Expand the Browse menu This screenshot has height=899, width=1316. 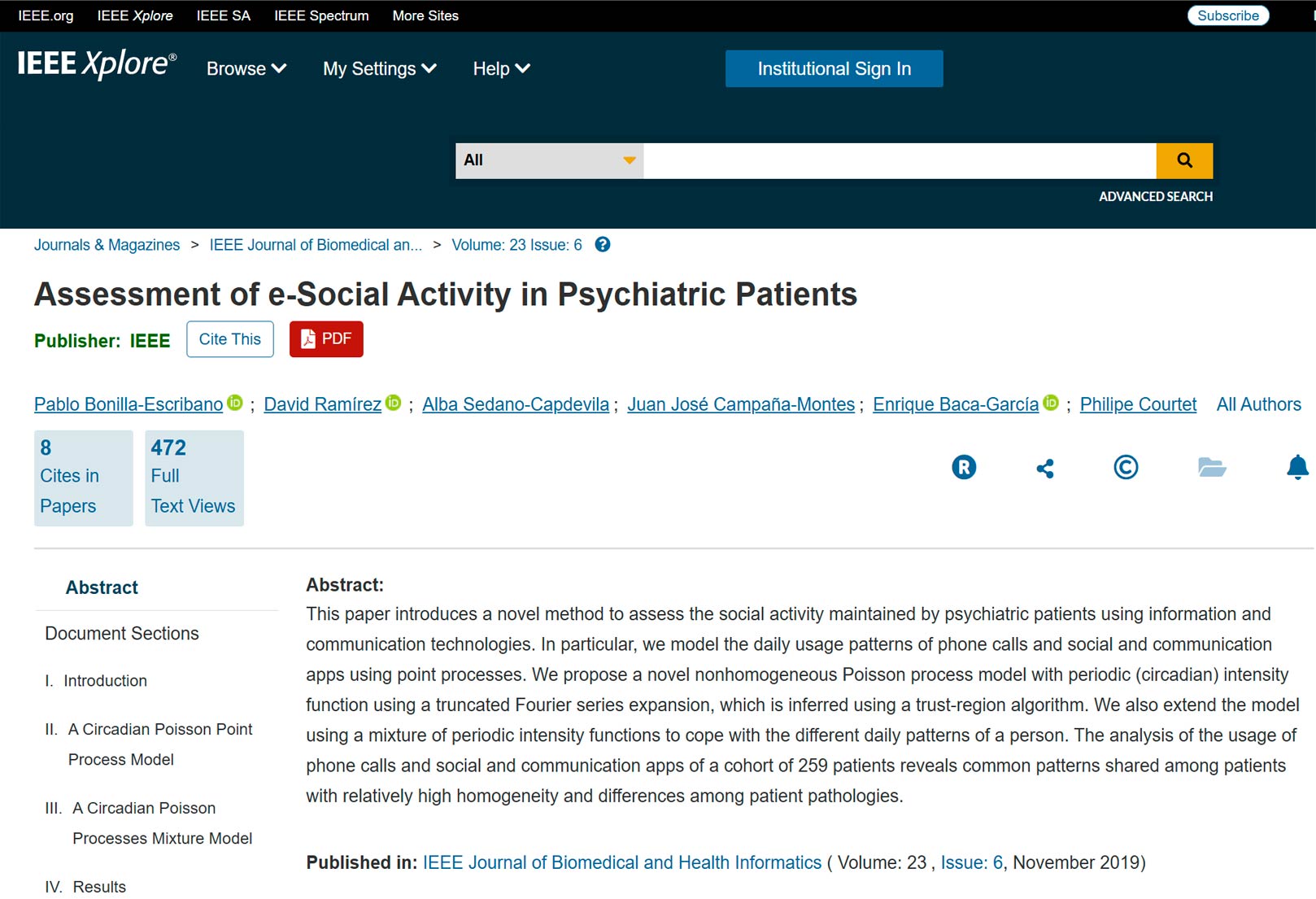[246, 69]
